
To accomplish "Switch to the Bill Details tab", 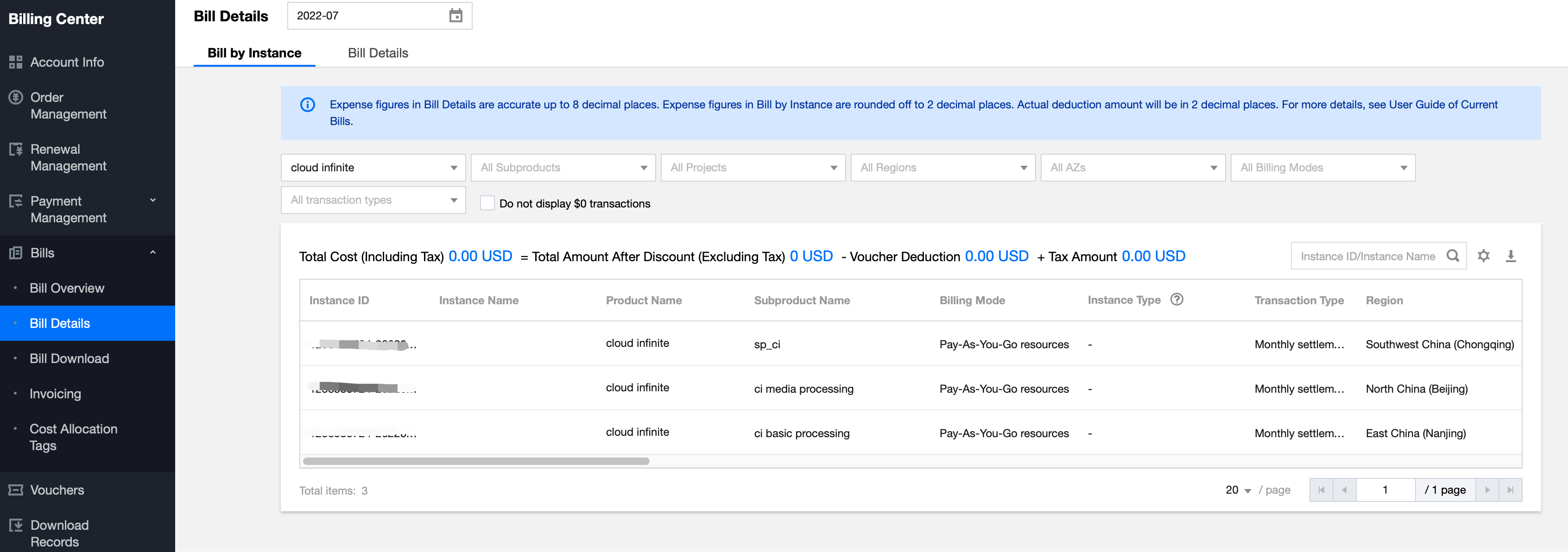I will coord(377,53).
